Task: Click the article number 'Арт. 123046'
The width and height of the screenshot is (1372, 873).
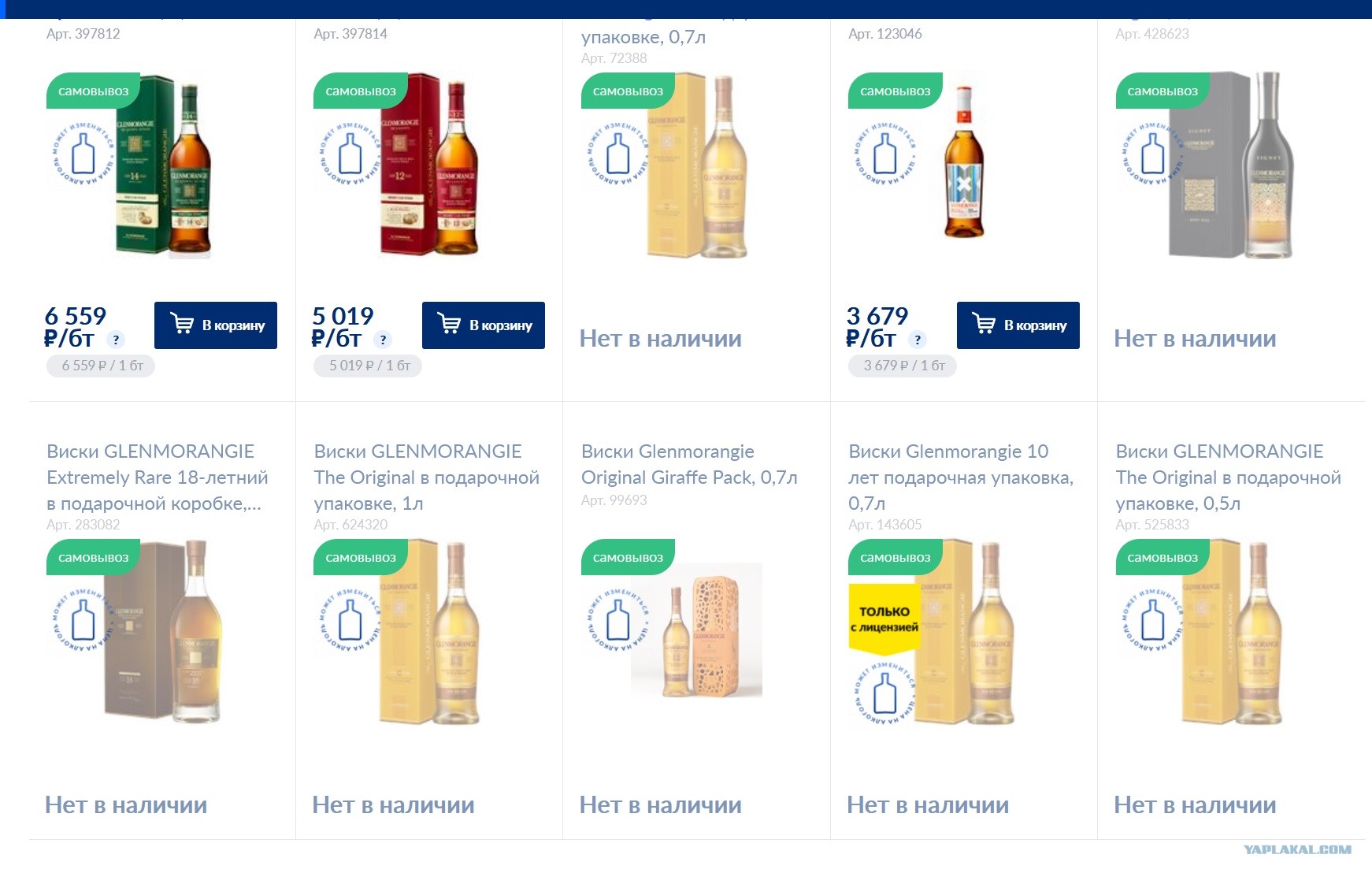Action: coord(885,34)
